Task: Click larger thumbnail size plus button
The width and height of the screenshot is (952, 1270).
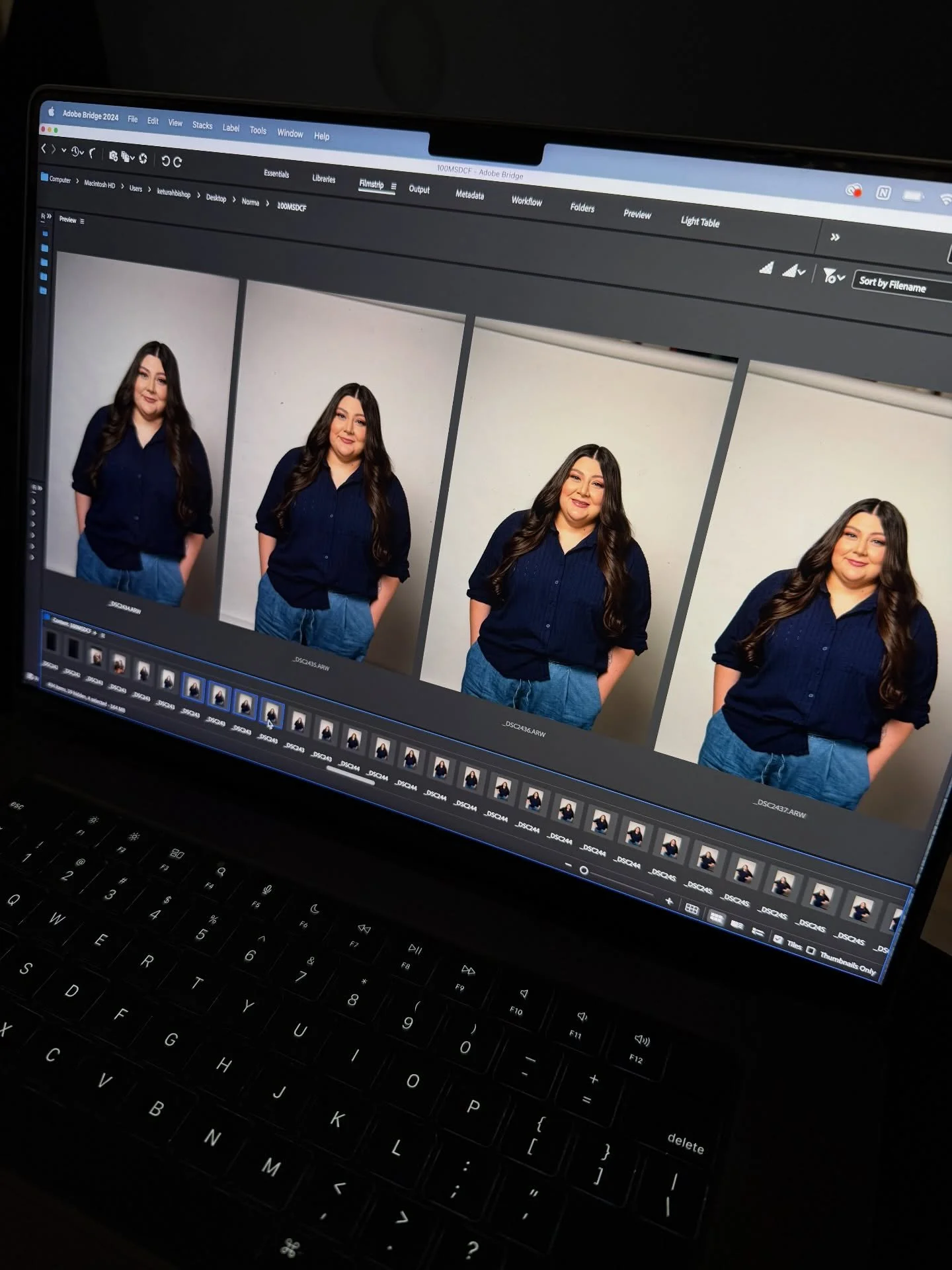Action: (668, 901)
